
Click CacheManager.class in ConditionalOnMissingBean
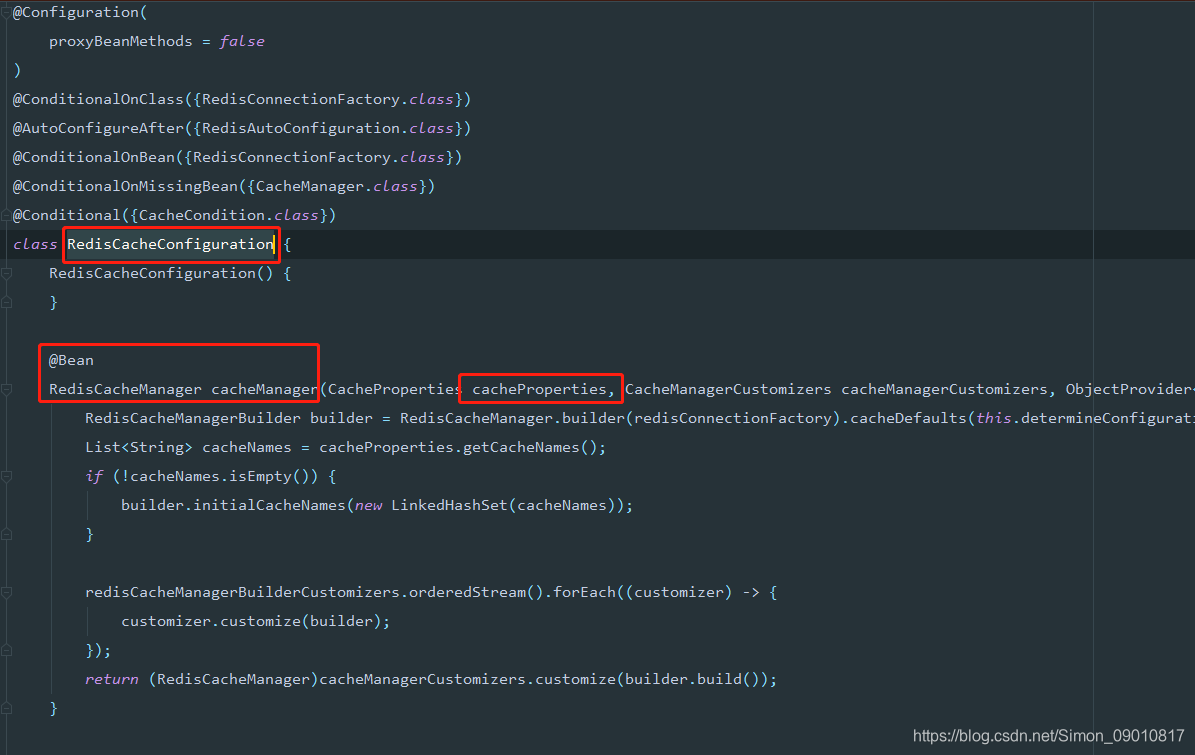(336, 186)
